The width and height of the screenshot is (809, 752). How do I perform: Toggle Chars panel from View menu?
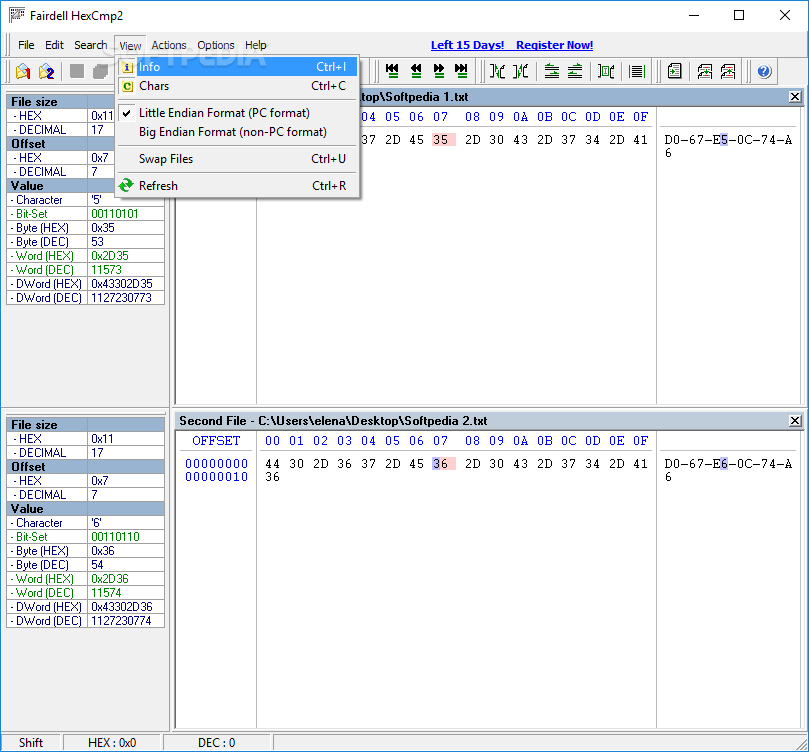coord(154,86)
